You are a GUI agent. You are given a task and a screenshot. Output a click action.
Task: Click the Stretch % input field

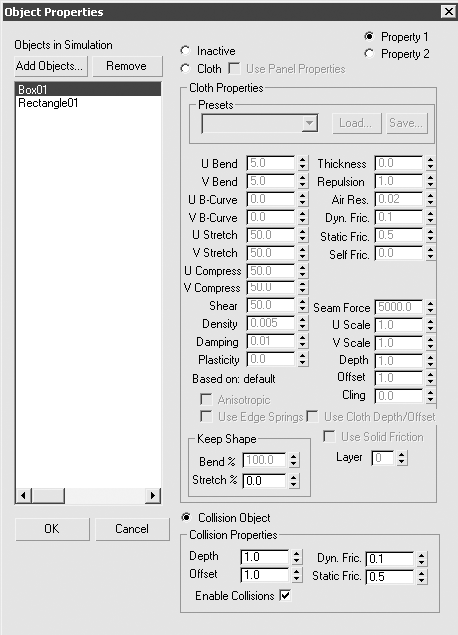(x=264, y=480)
